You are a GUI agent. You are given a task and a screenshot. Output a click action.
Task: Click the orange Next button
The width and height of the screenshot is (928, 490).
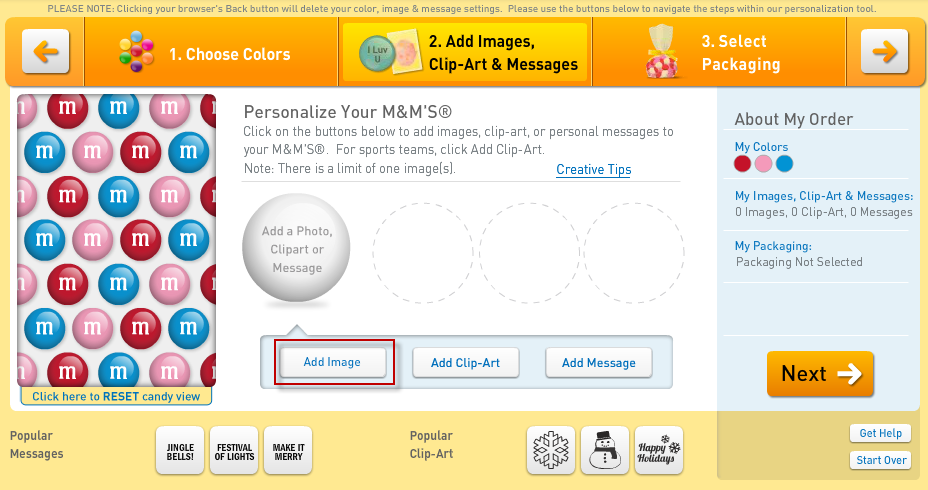pyautogui.click(x=820, y=373)
